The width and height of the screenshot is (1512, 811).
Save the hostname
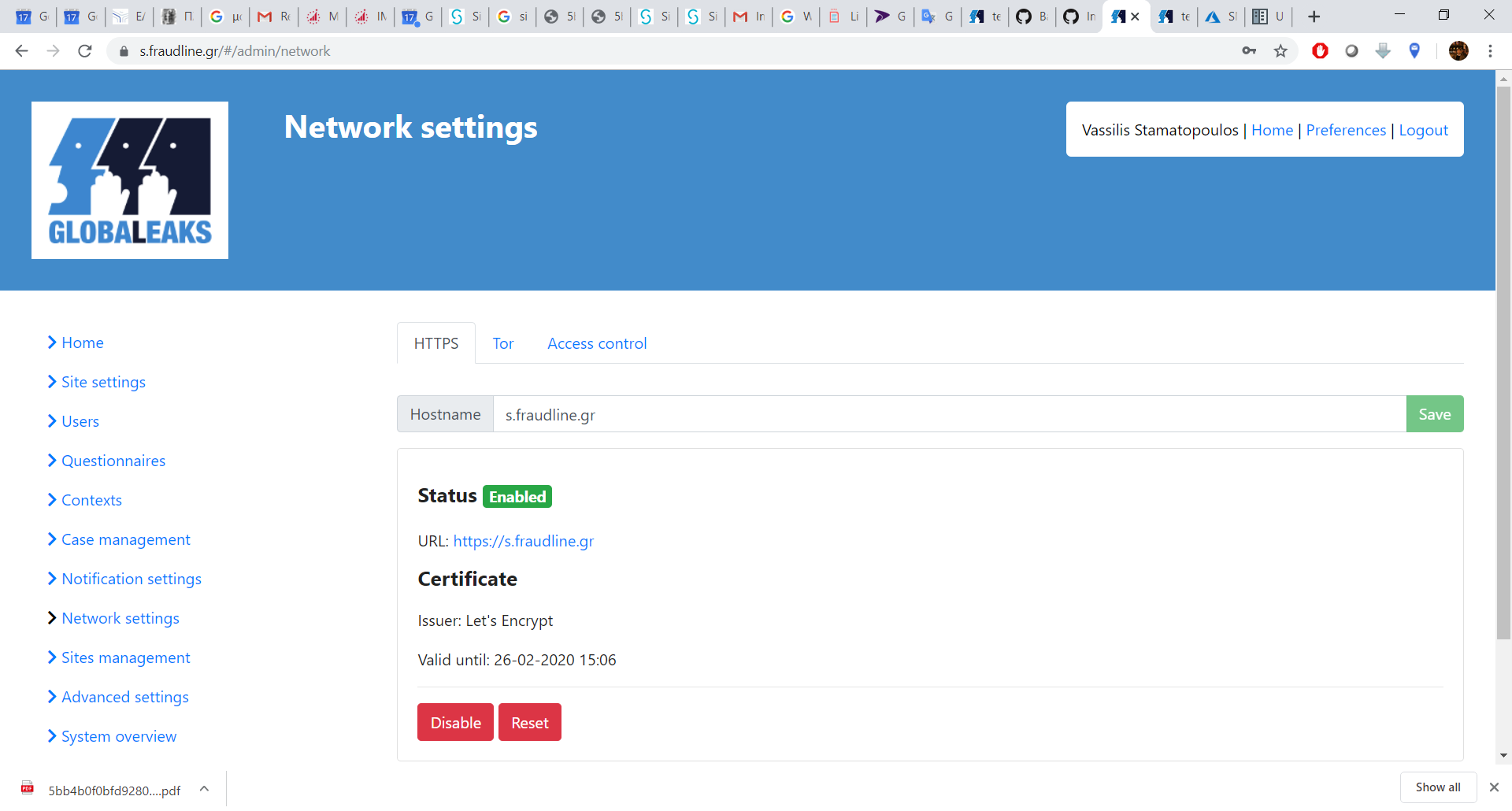point(1435,414)
